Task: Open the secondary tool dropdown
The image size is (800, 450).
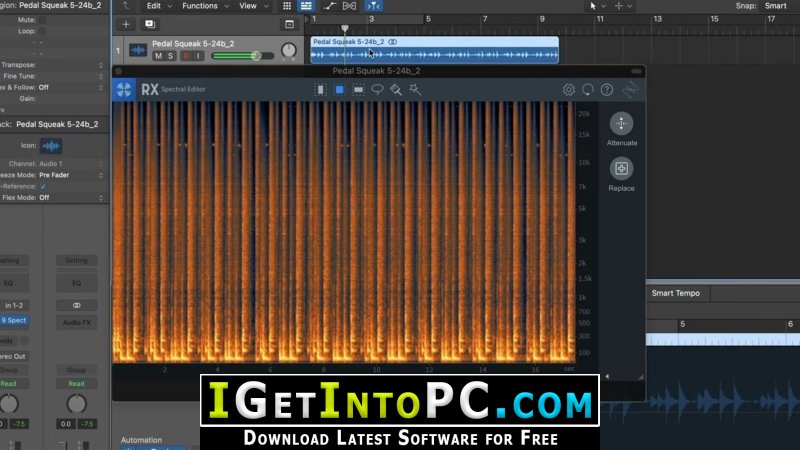Action: tap(622, 6)
